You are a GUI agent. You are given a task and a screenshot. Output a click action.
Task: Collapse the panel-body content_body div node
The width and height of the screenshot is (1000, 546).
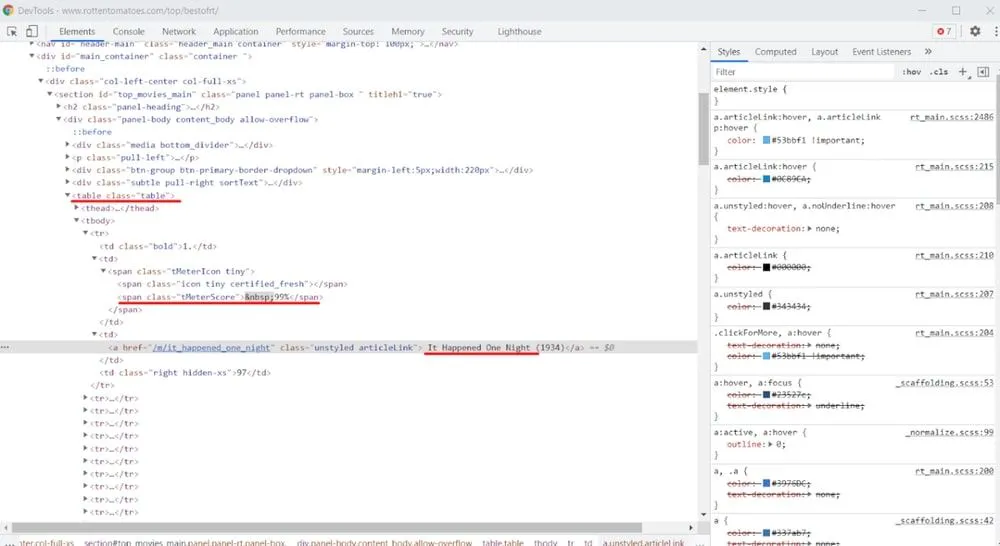tap(59, 119)
